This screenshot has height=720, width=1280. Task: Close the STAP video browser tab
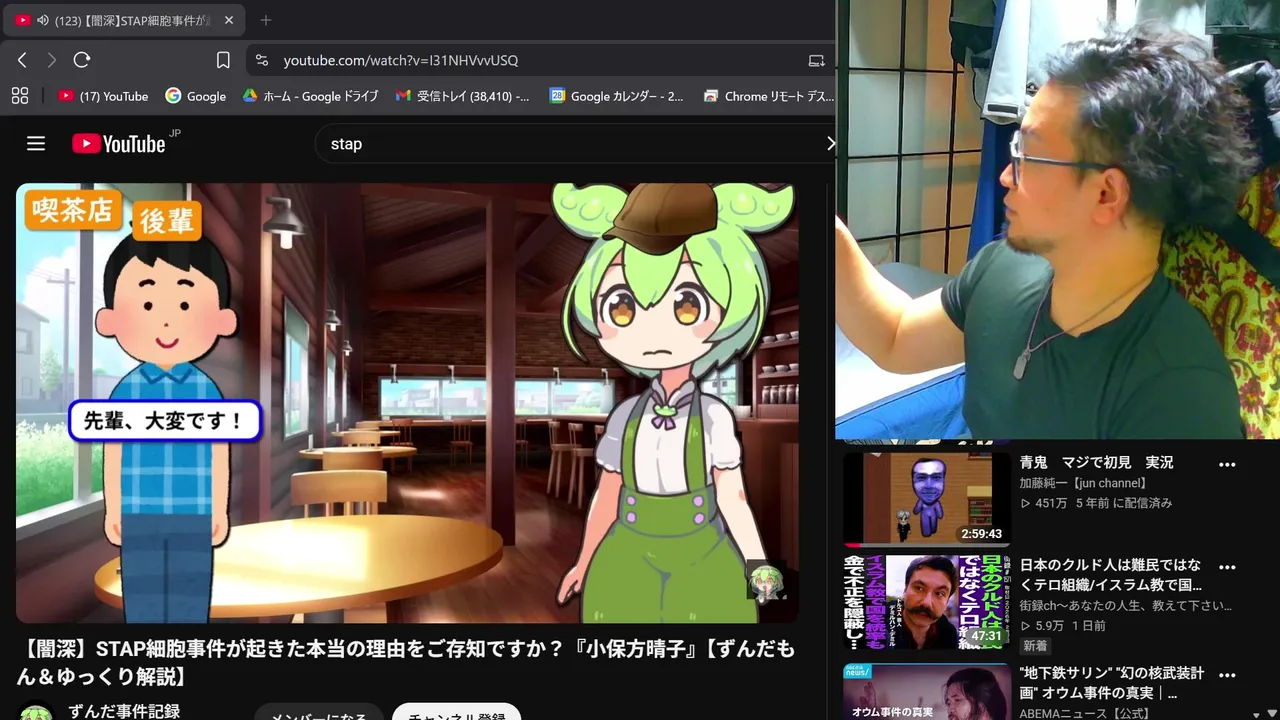tap(229, 20)
